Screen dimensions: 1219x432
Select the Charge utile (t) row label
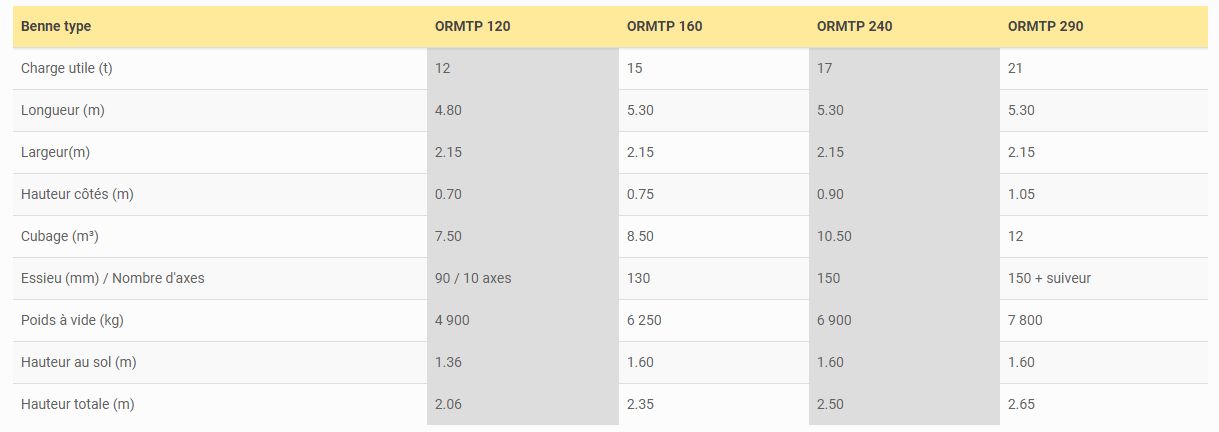click(x=73, y=68)
